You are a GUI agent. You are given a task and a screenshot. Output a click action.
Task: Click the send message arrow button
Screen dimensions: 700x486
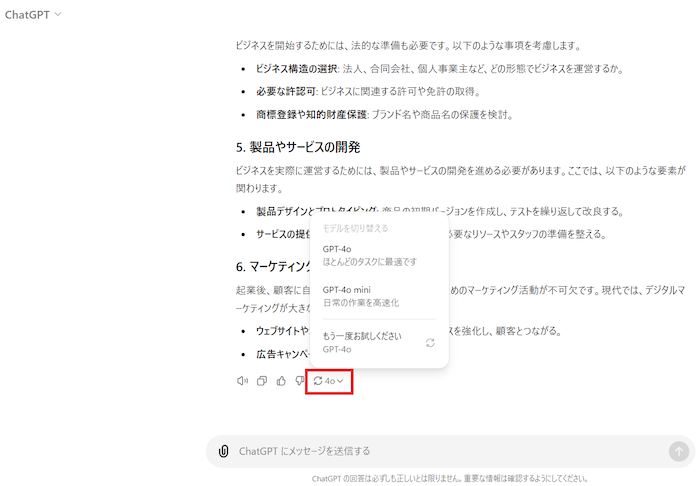(678, 451)
